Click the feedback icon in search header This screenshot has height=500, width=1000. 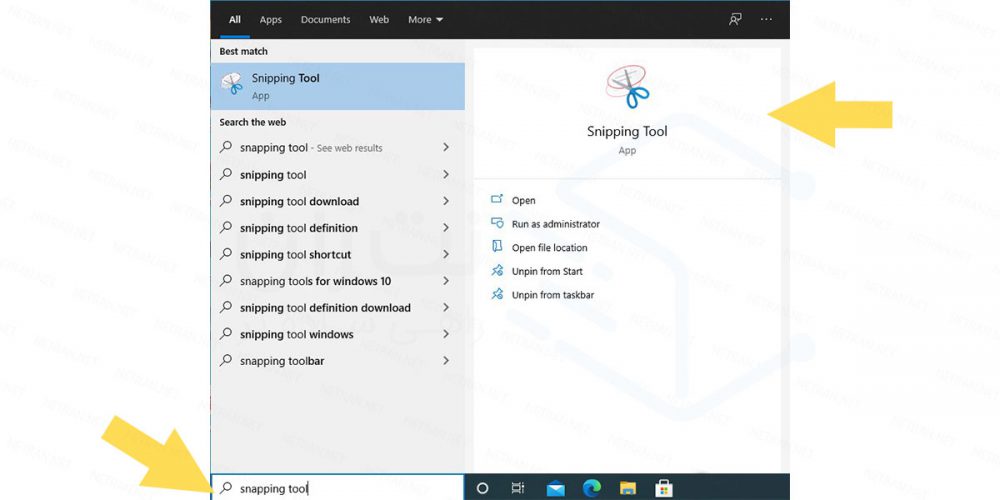pos(735,19)
